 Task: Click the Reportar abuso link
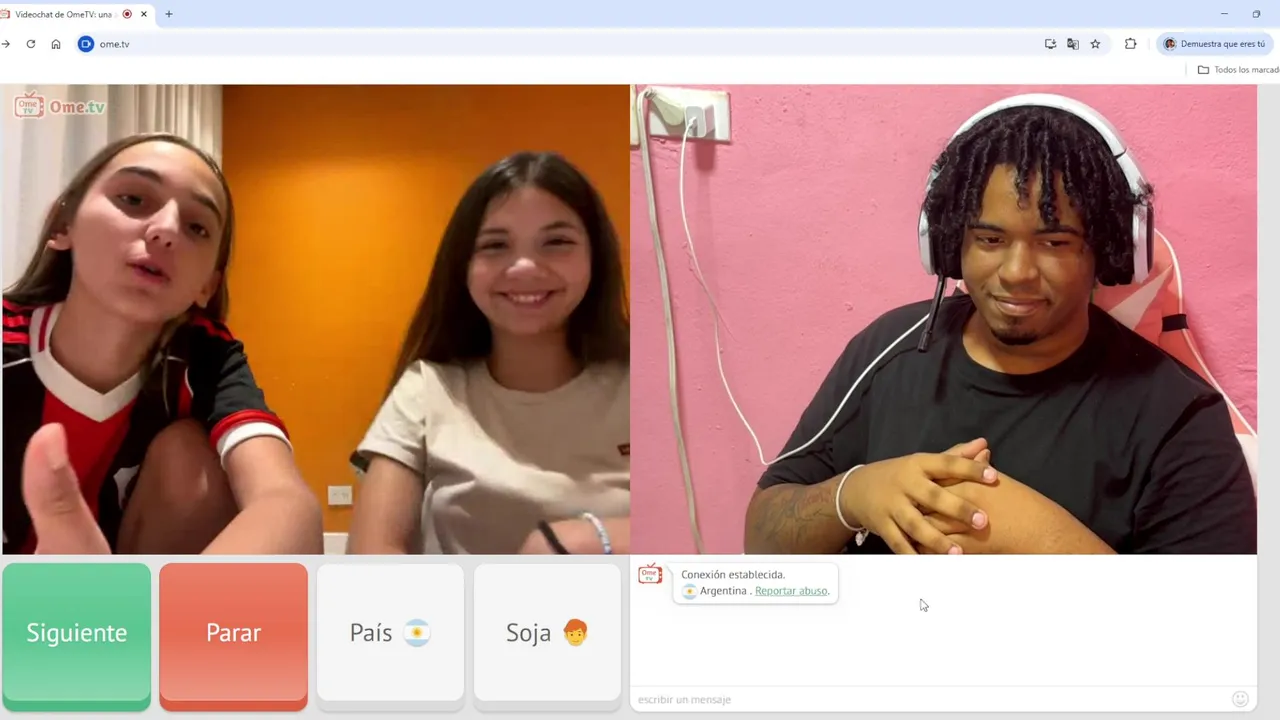(791, 591)
